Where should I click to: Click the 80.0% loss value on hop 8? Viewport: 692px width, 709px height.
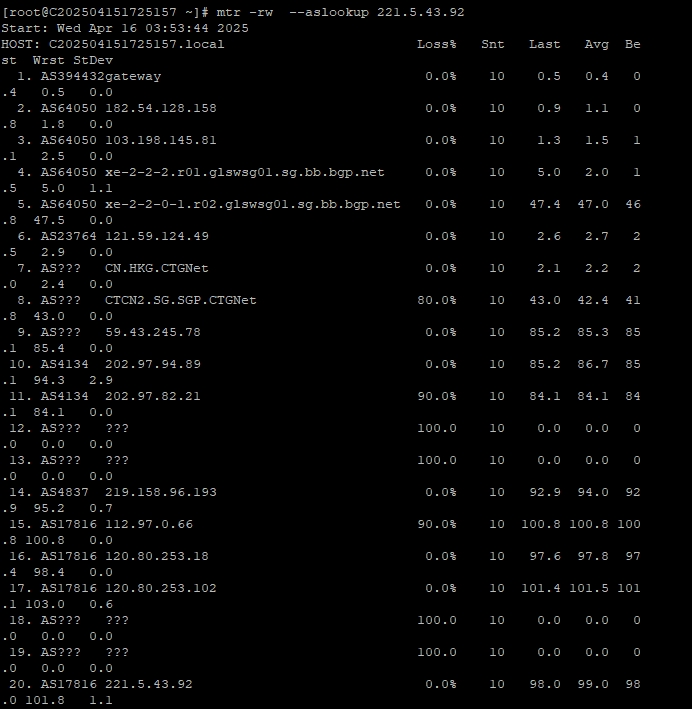(436, 300)
